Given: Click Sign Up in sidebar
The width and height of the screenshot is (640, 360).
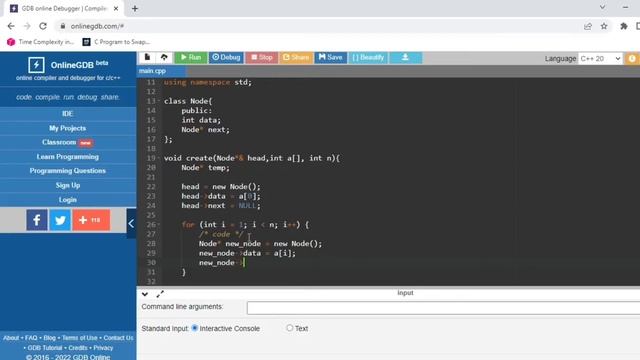Looking at the screenshot, I should [68, 185].
